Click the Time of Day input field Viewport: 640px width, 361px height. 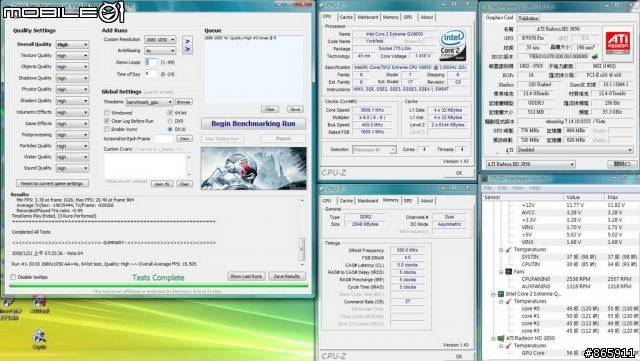point(151,74)
